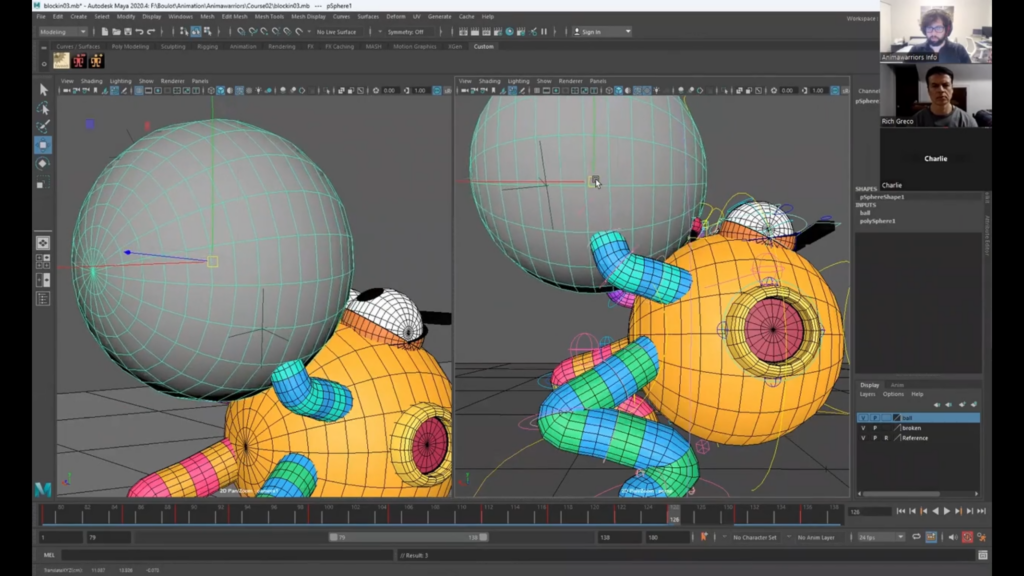Toggle R display type of Reference layer
This screenshot has width=1024, height=576.
[886, 438]
